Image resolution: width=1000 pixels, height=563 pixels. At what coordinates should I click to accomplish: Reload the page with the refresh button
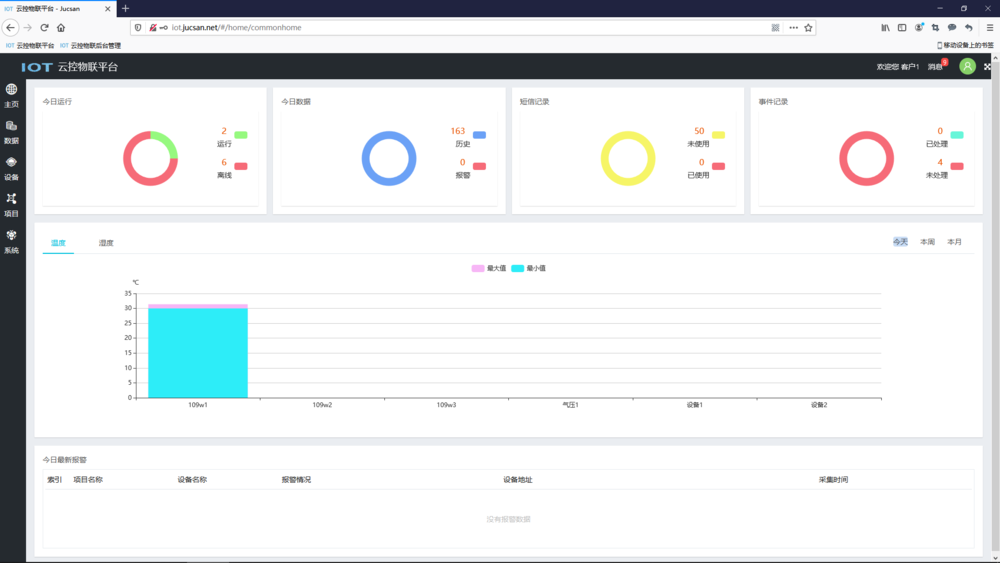pyautogui.click(x=44, y=28)
